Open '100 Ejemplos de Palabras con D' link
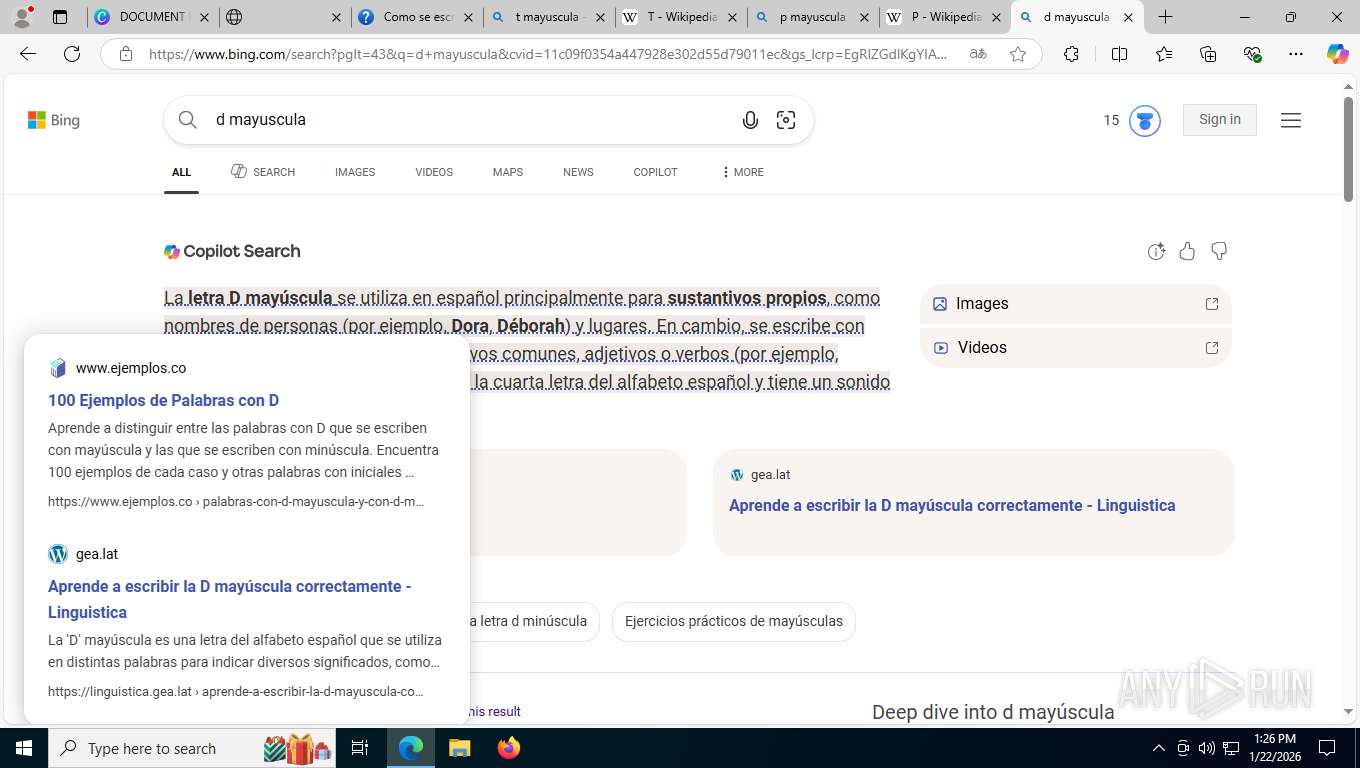The image size is (1360, 768). tap(163, 400)
